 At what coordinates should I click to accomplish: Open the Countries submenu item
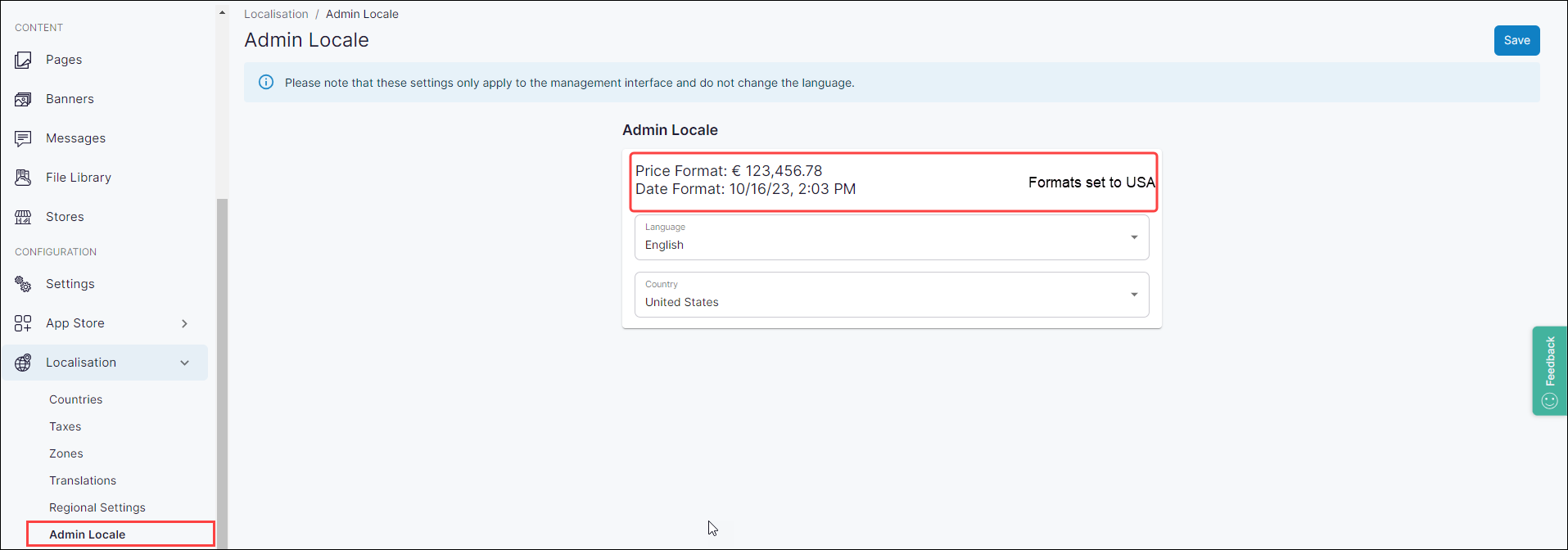pos(75,399)
